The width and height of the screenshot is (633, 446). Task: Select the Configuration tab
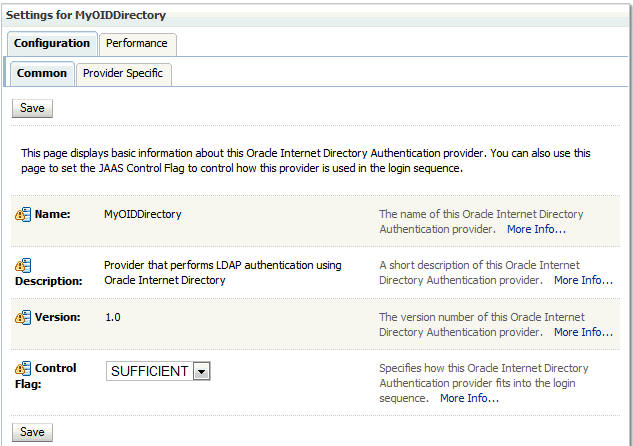click(52, 44)
